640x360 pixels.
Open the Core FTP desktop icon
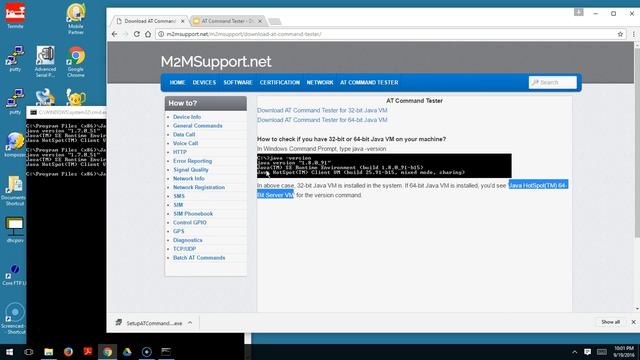click(x=15, y=274)
